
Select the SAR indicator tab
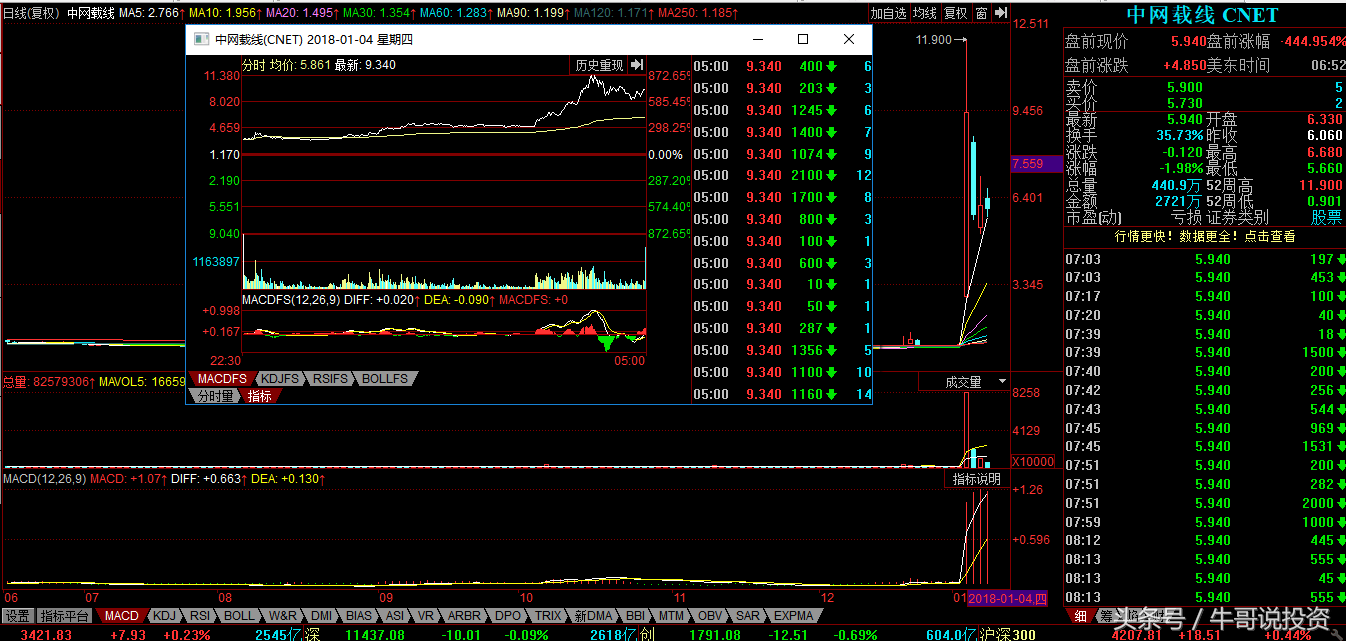point(747,615)
